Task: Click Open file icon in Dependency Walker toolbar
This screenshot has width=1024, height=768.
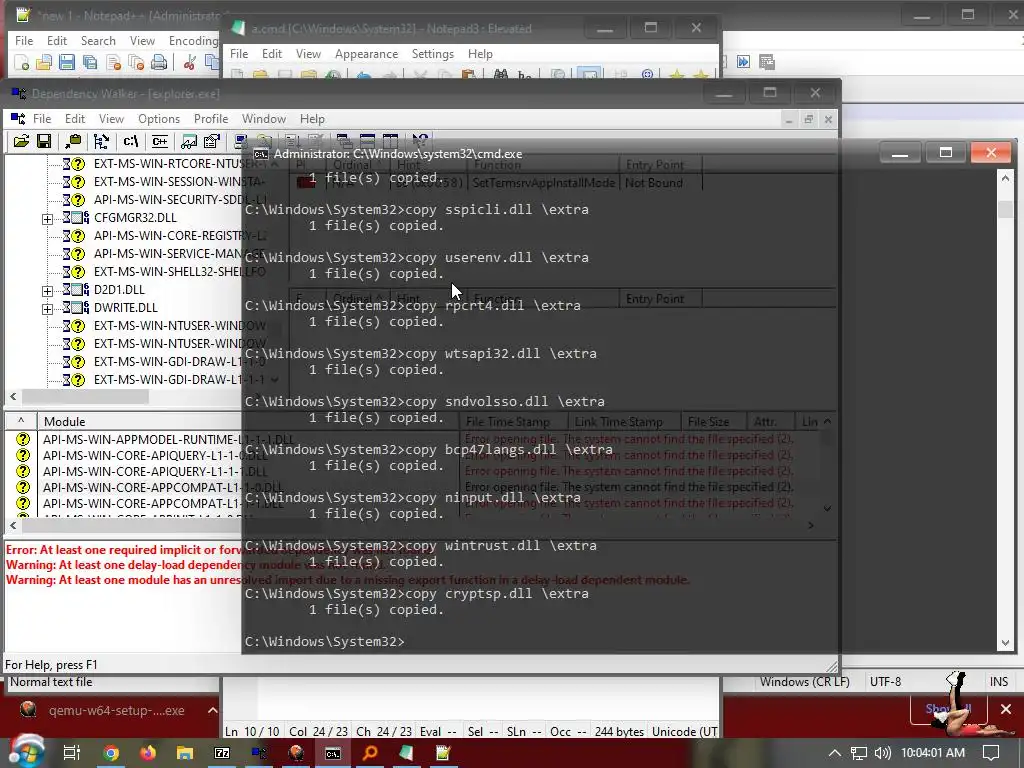Action: click(x=21, y=141)
